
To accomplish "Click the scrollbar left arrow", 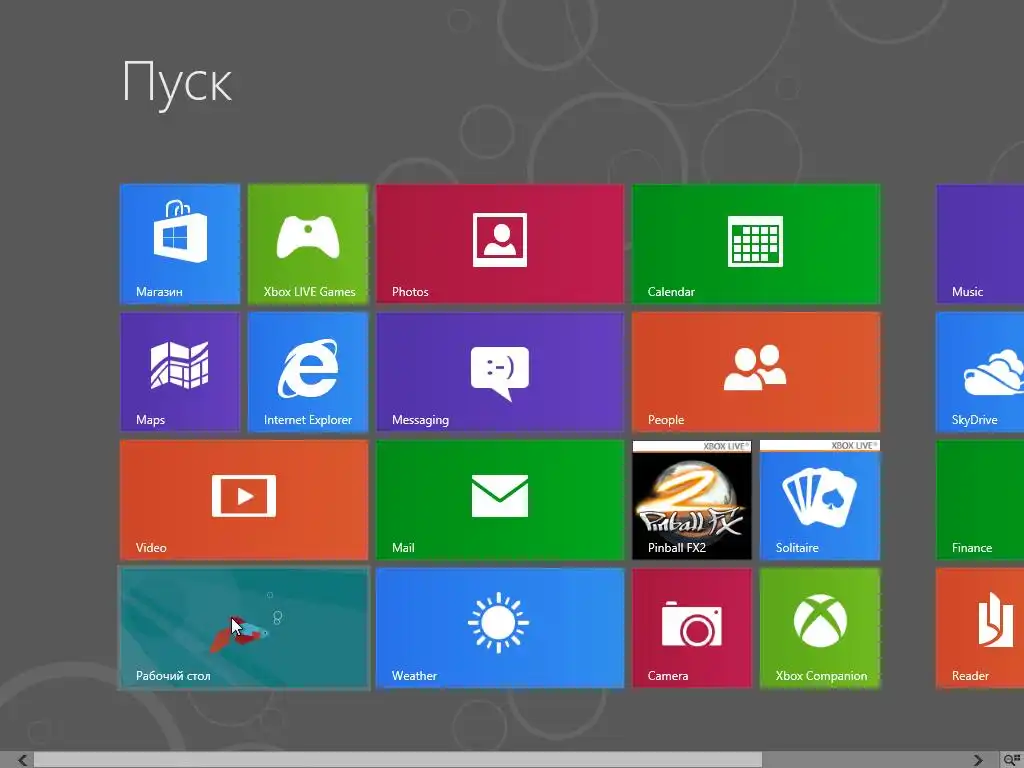I will pyautogui.click(x=22, y=760).
